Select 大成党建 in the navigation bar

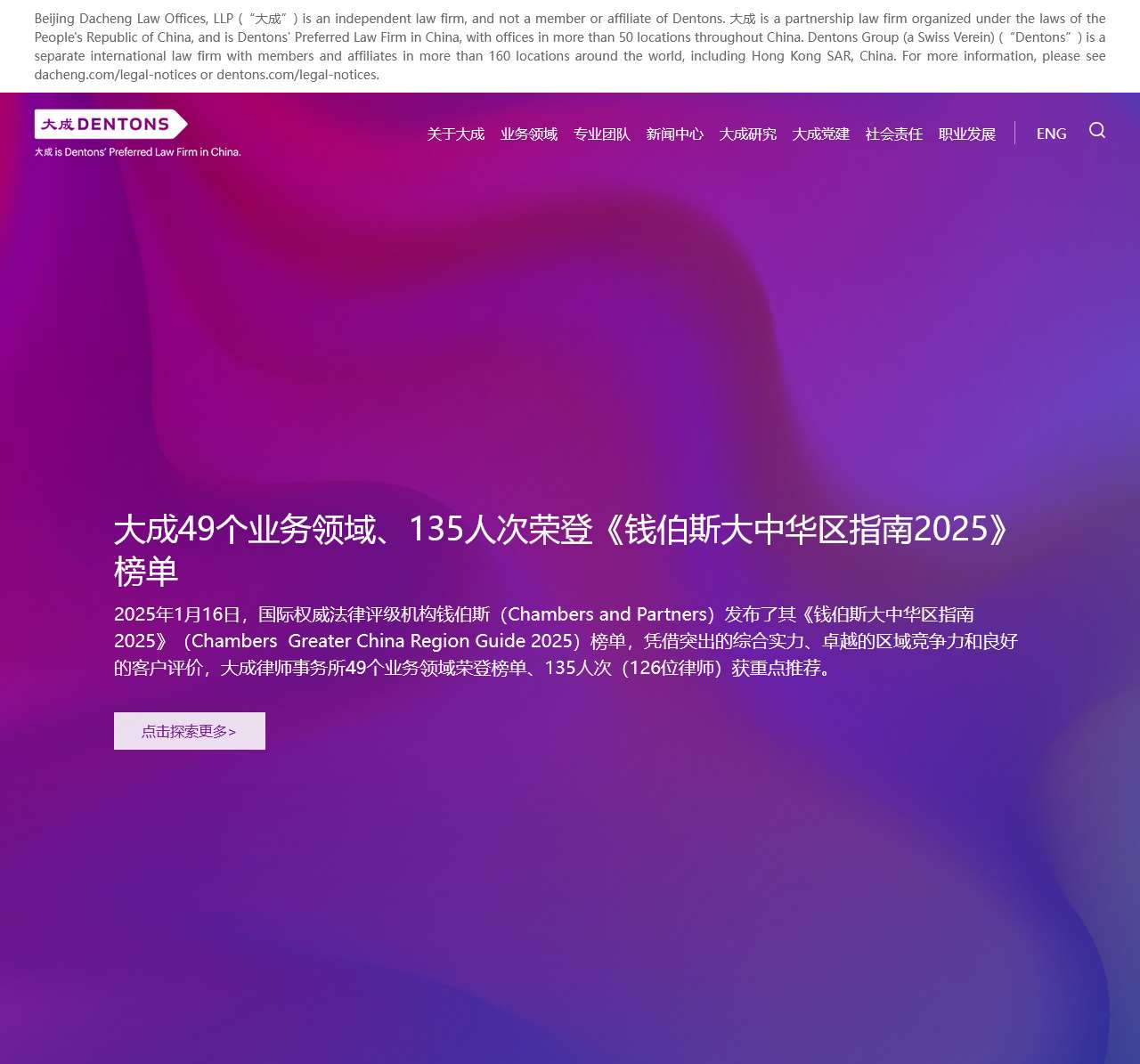(821, 134)
